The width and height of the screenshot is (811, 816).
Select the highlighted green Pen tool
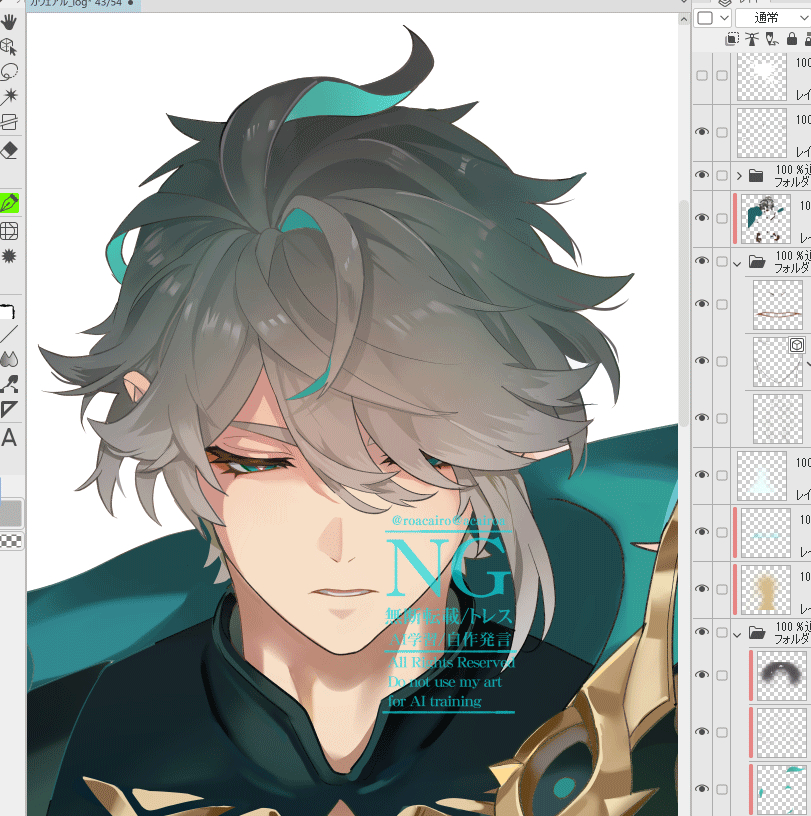point(10,203)
